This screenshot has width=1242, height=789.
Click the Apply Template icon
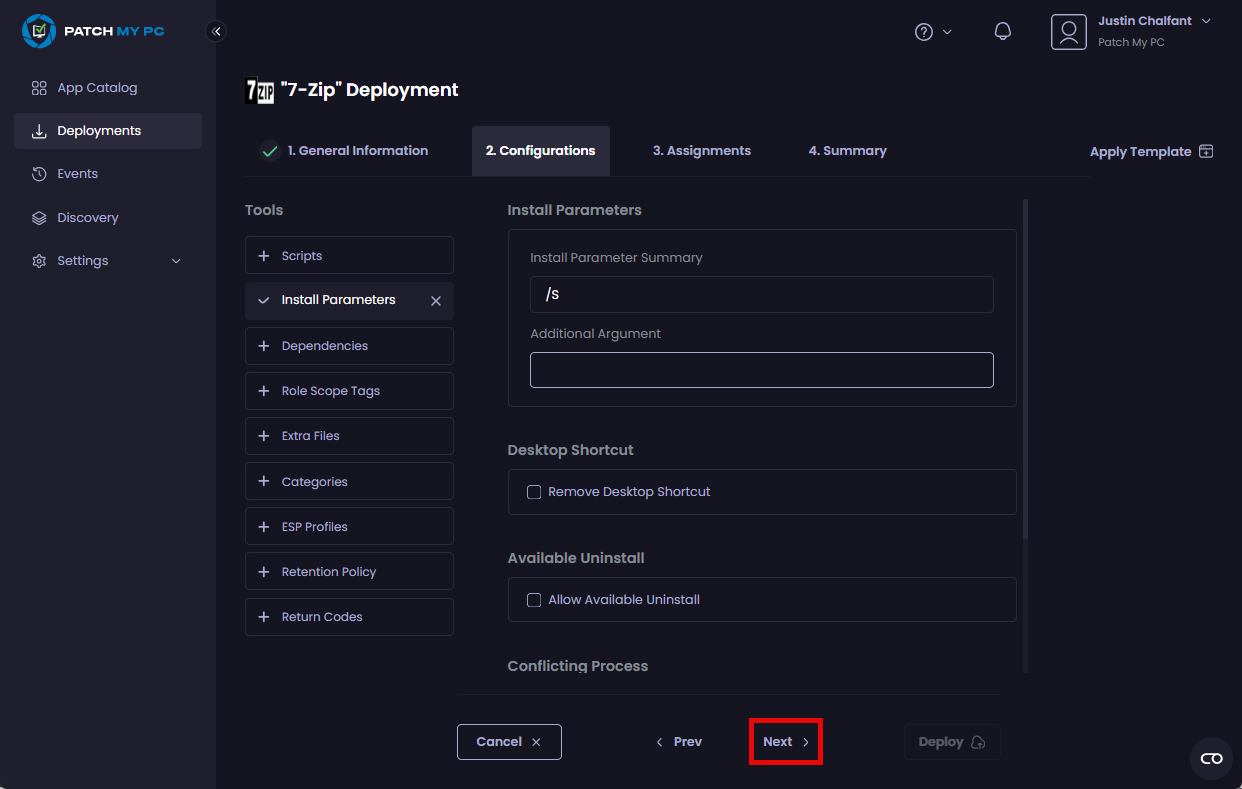pos(1206,152)
